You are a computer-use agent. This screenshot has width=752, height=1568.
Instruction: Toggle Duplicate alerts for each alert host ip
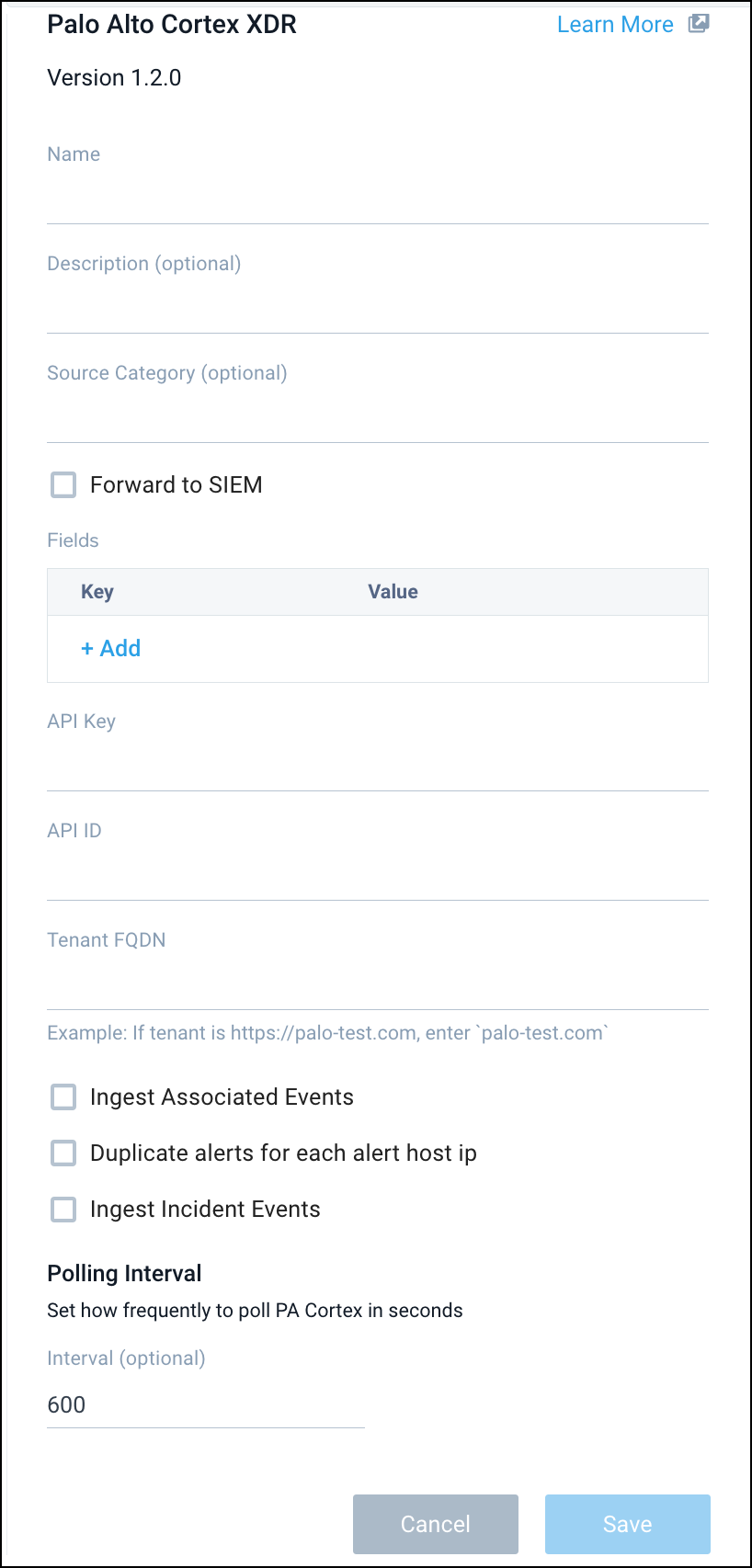63,1153
